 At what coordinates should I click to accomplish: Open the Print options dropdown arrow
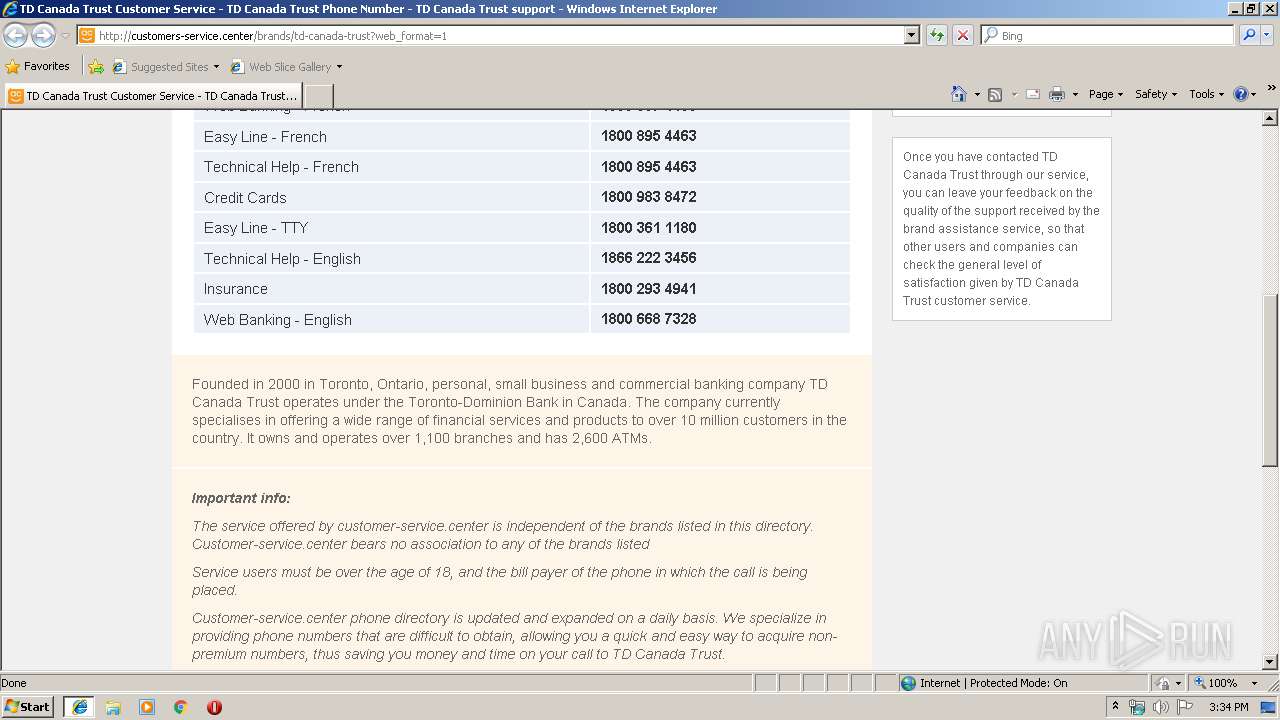point(1075,94)
